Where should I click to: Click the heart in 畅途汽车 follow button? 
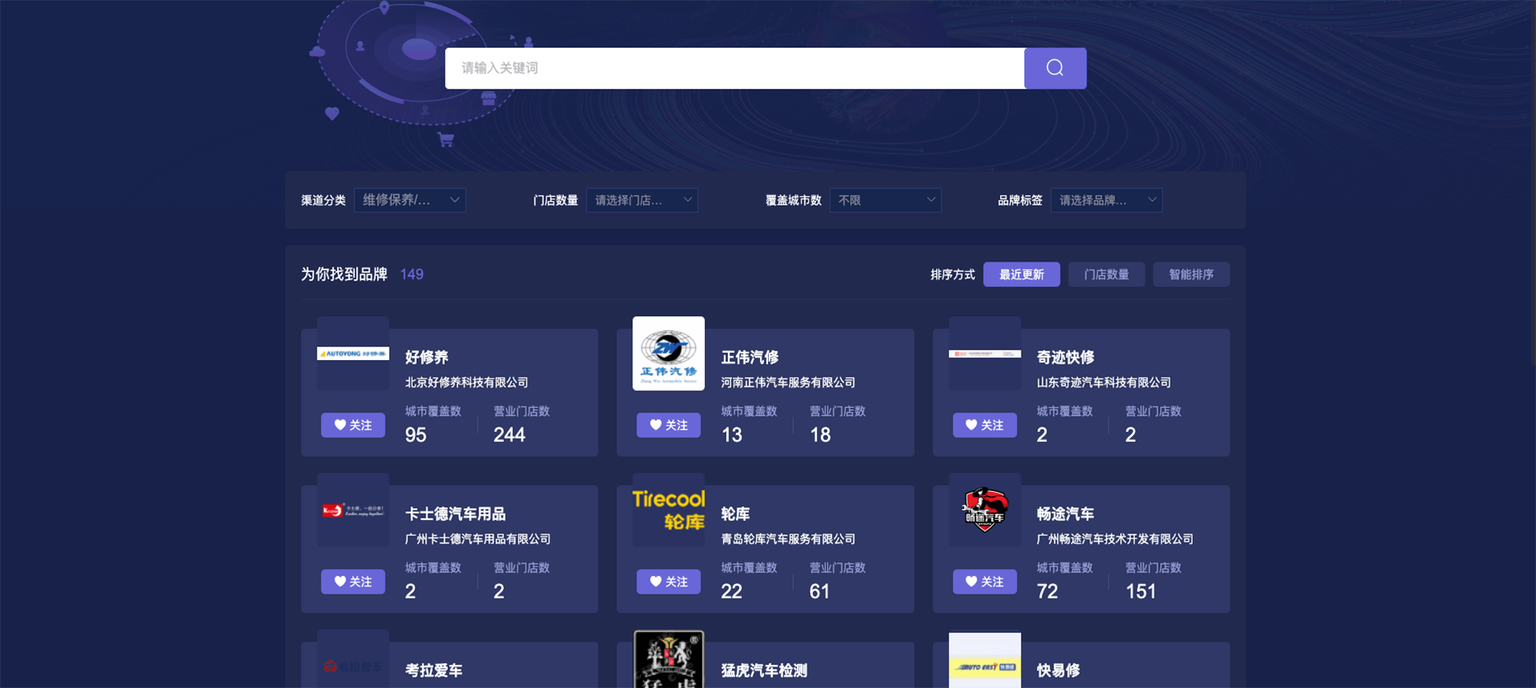point(972,581)
